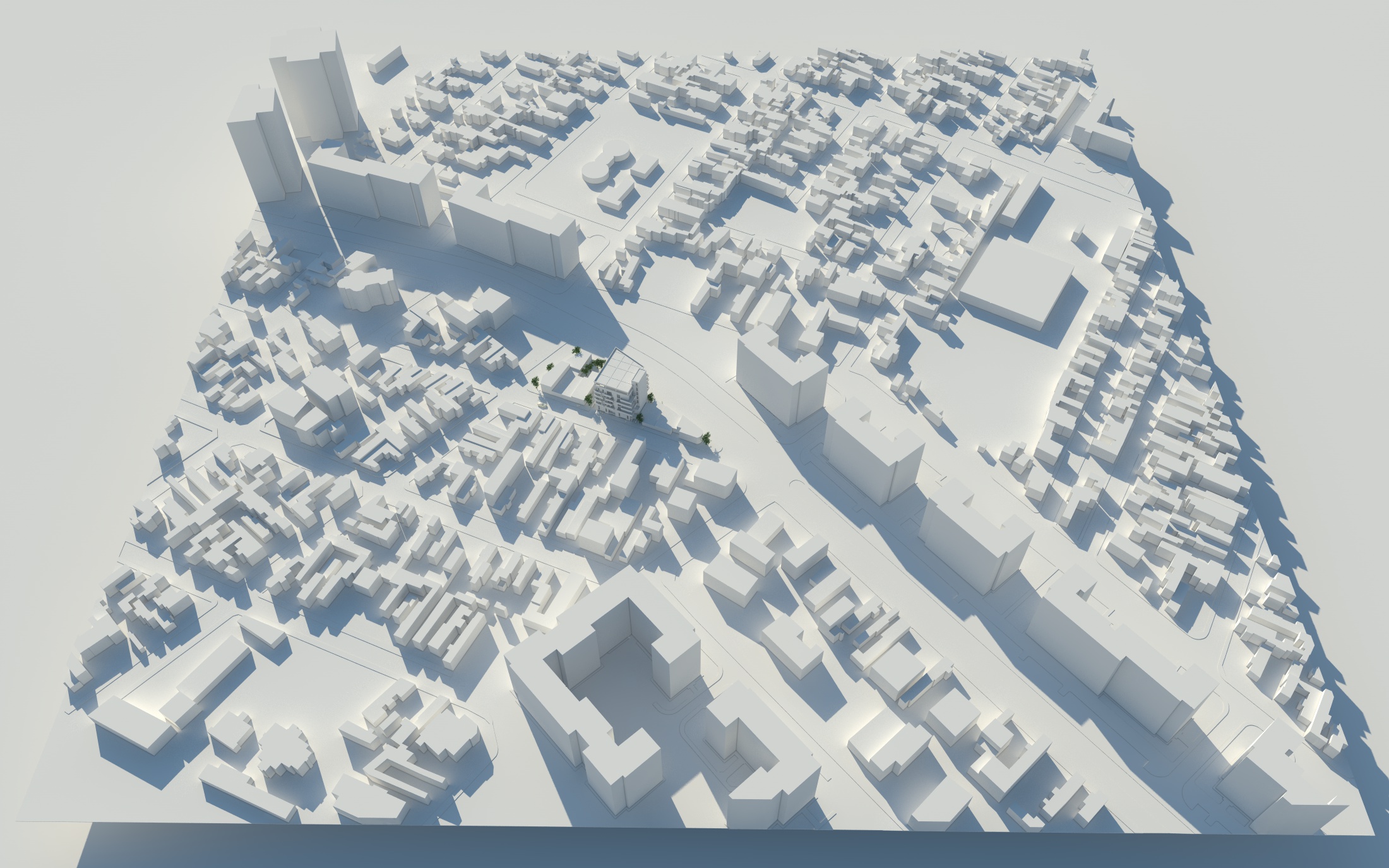Screen dimensions: 1389x868
Task: Select the round twin-cylinder building near top center
Action: 606,163
